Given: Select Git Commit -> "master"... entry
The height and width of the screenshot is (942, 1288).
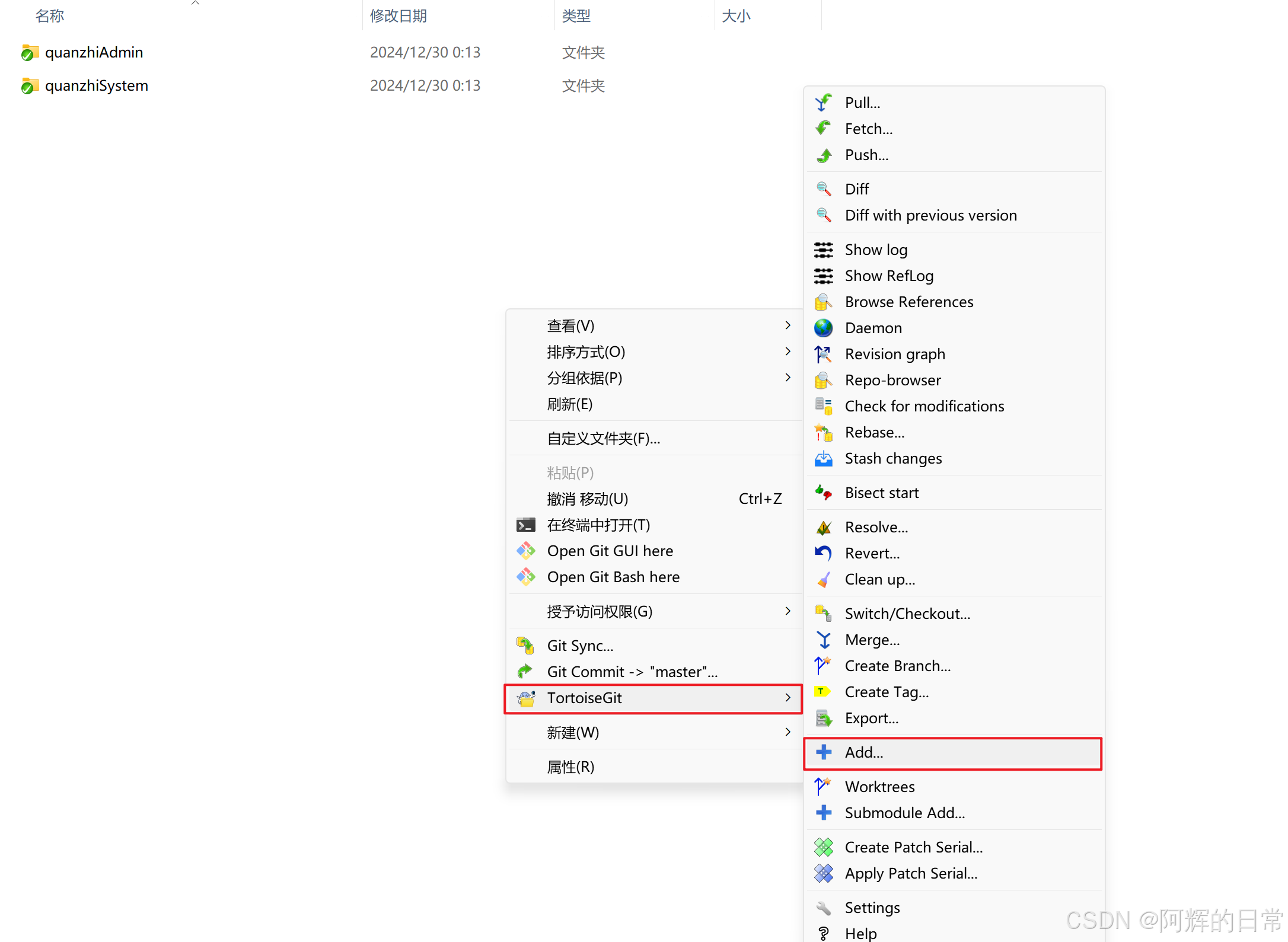Looking at the screenshot, I should click(x=632, y=672).
